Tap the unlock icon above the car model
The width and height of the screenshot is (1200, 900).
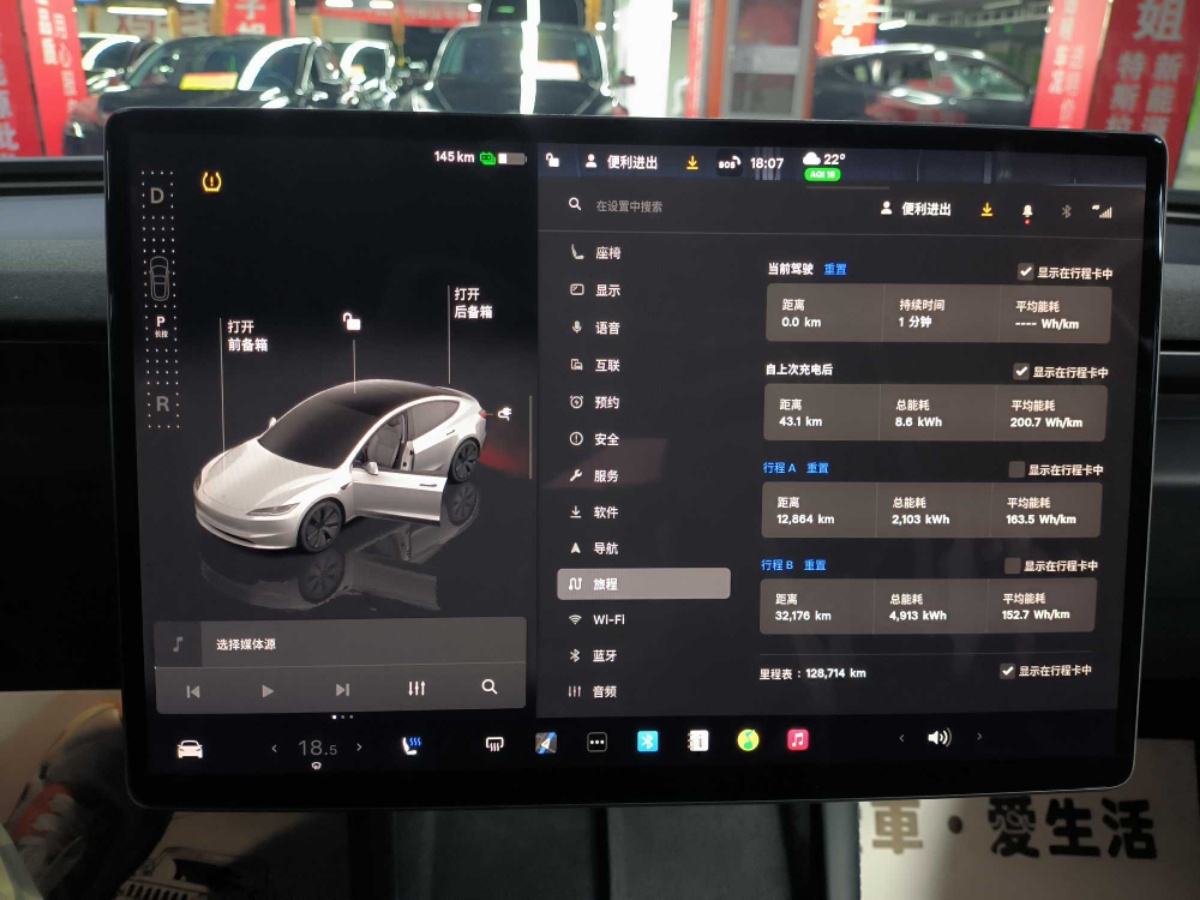[x=352, y=321]
